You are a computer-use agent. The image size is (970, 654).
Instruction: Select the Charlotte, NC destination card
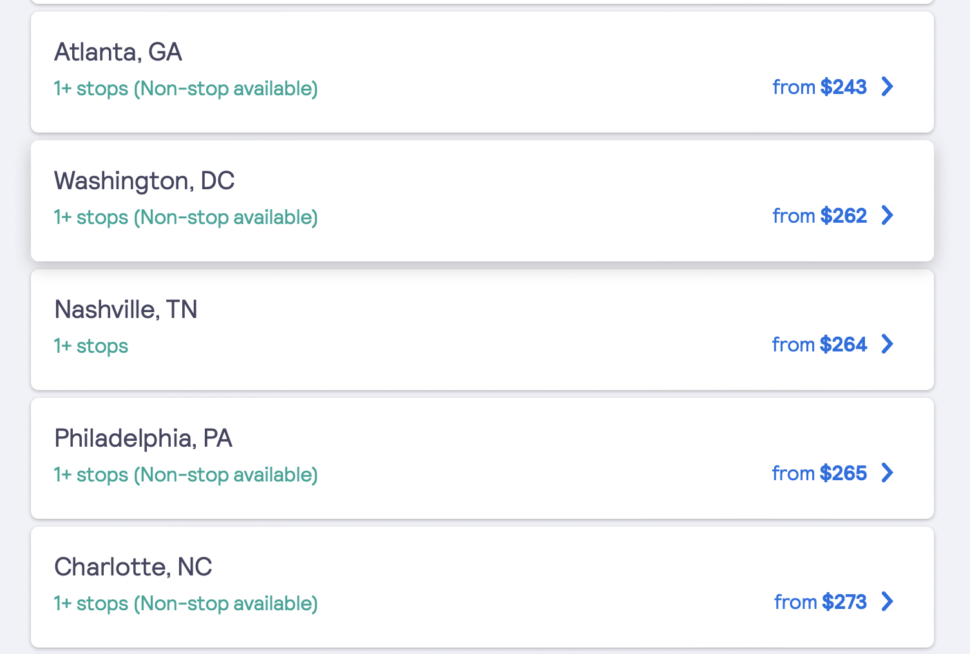point(483,587)
